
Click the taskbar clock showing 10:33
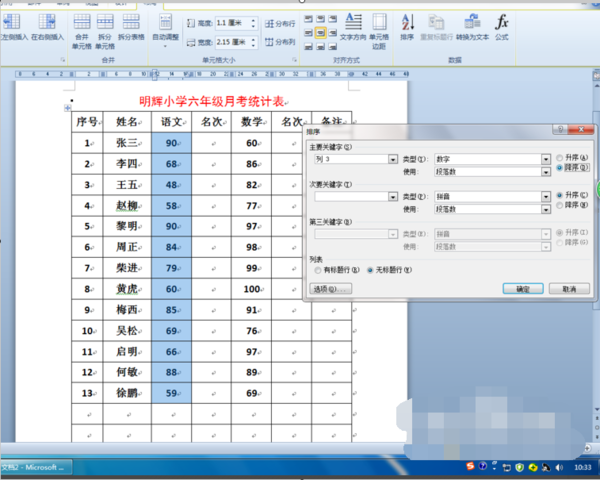(582, 467)
